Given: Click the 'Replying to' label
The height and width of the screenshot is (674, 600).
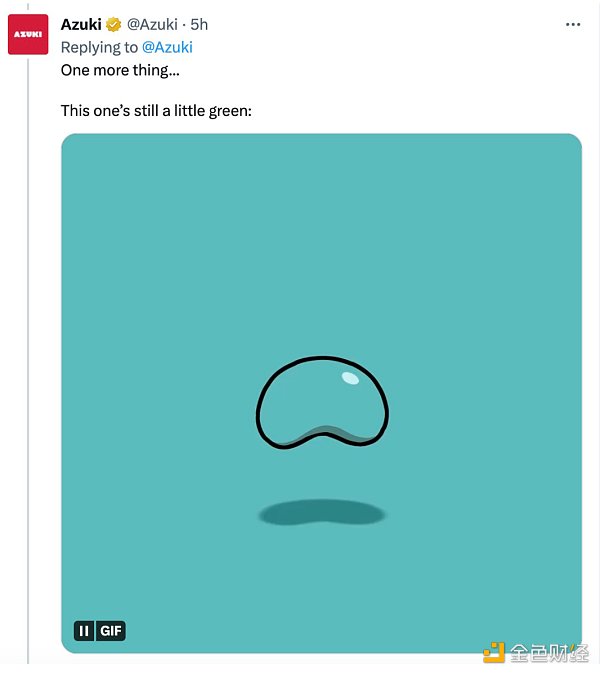Looking at the screenshot, I should tap(99, 47).
